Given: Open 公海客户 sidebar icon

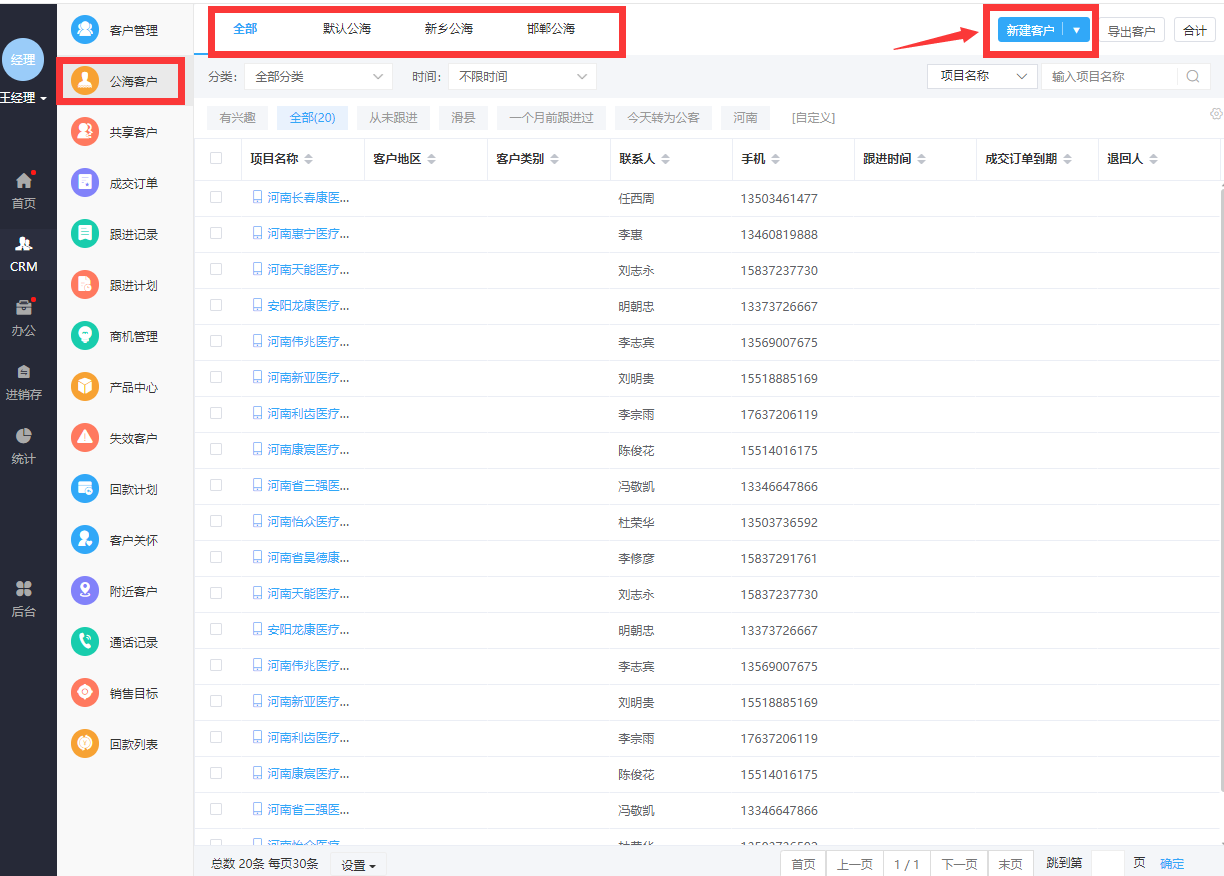Looking at the screenshot, I should coord(85,81).
